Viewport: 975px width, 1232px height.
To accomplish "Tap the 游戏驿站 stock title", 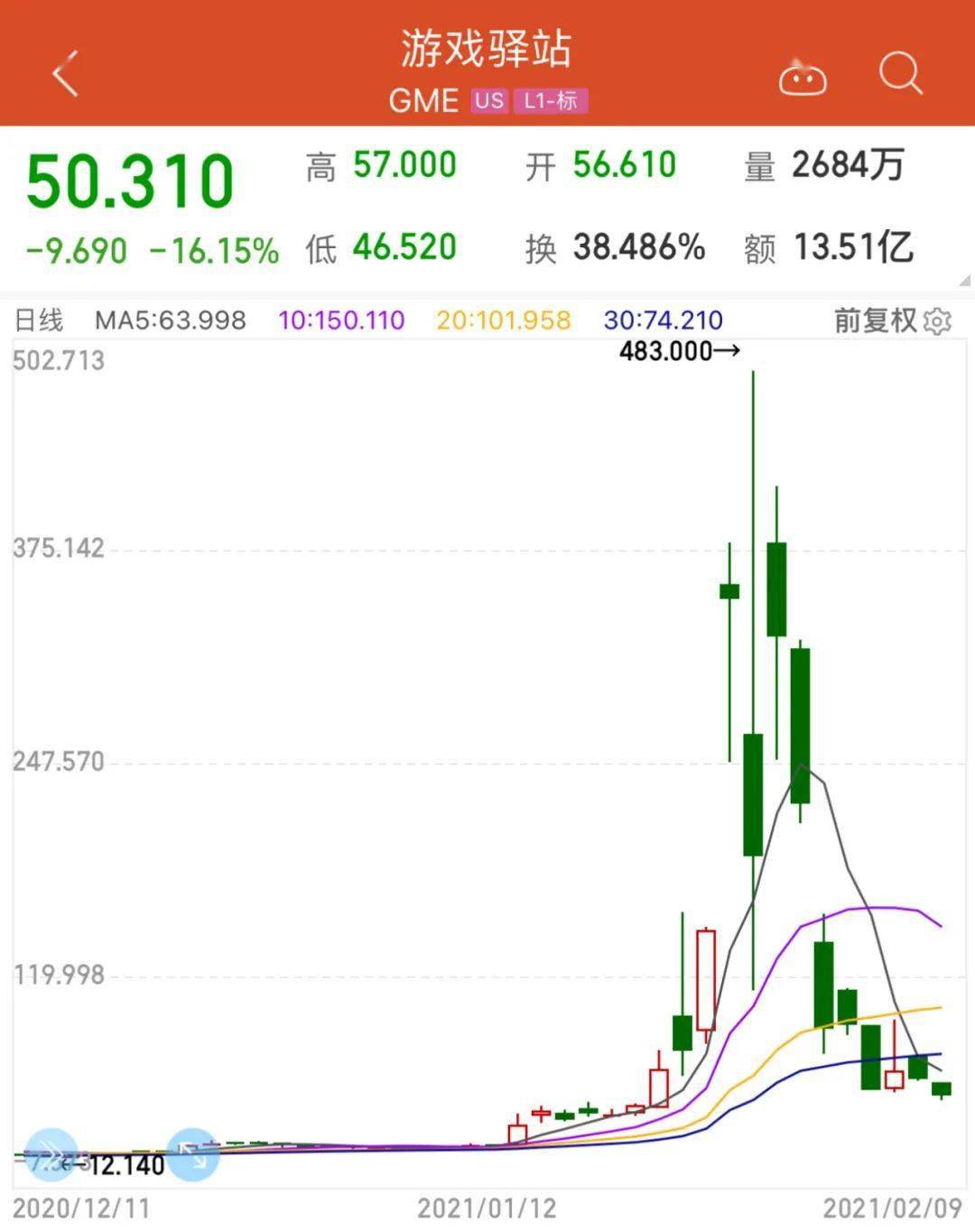I will tap(487, 49).
